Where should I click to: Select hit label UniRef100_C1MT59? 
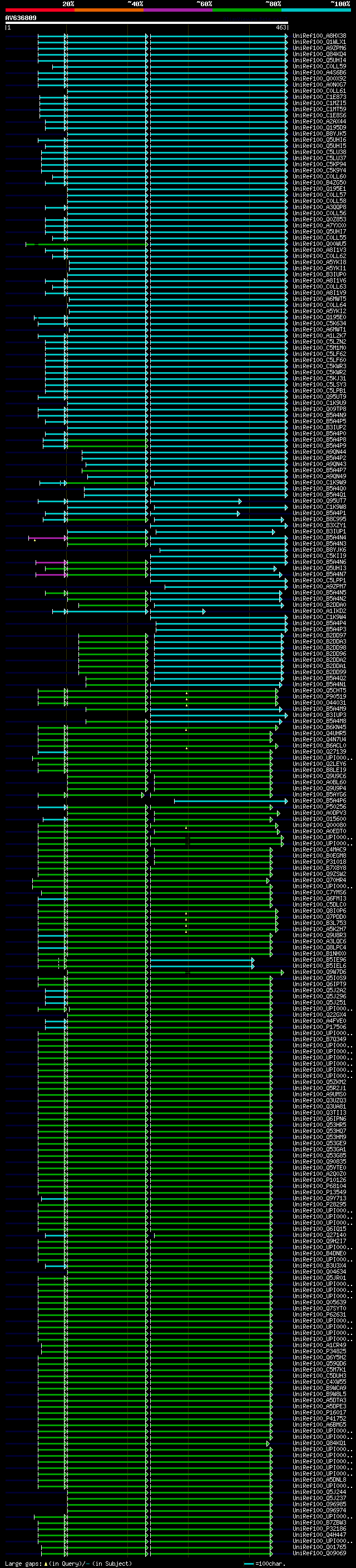319,109
